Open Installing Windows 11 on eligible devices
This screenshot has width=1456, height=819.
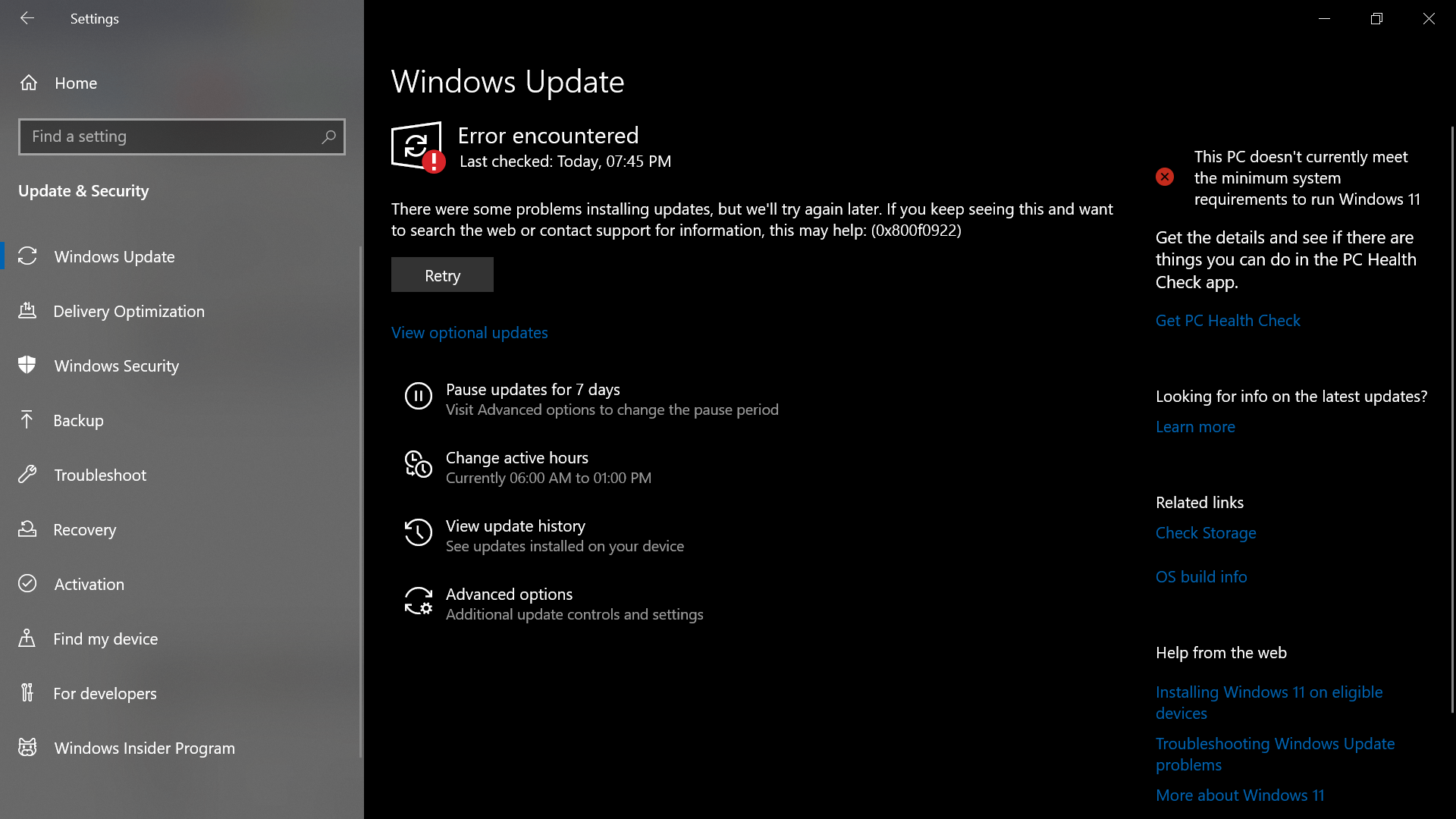click(x=1269, y=702)
